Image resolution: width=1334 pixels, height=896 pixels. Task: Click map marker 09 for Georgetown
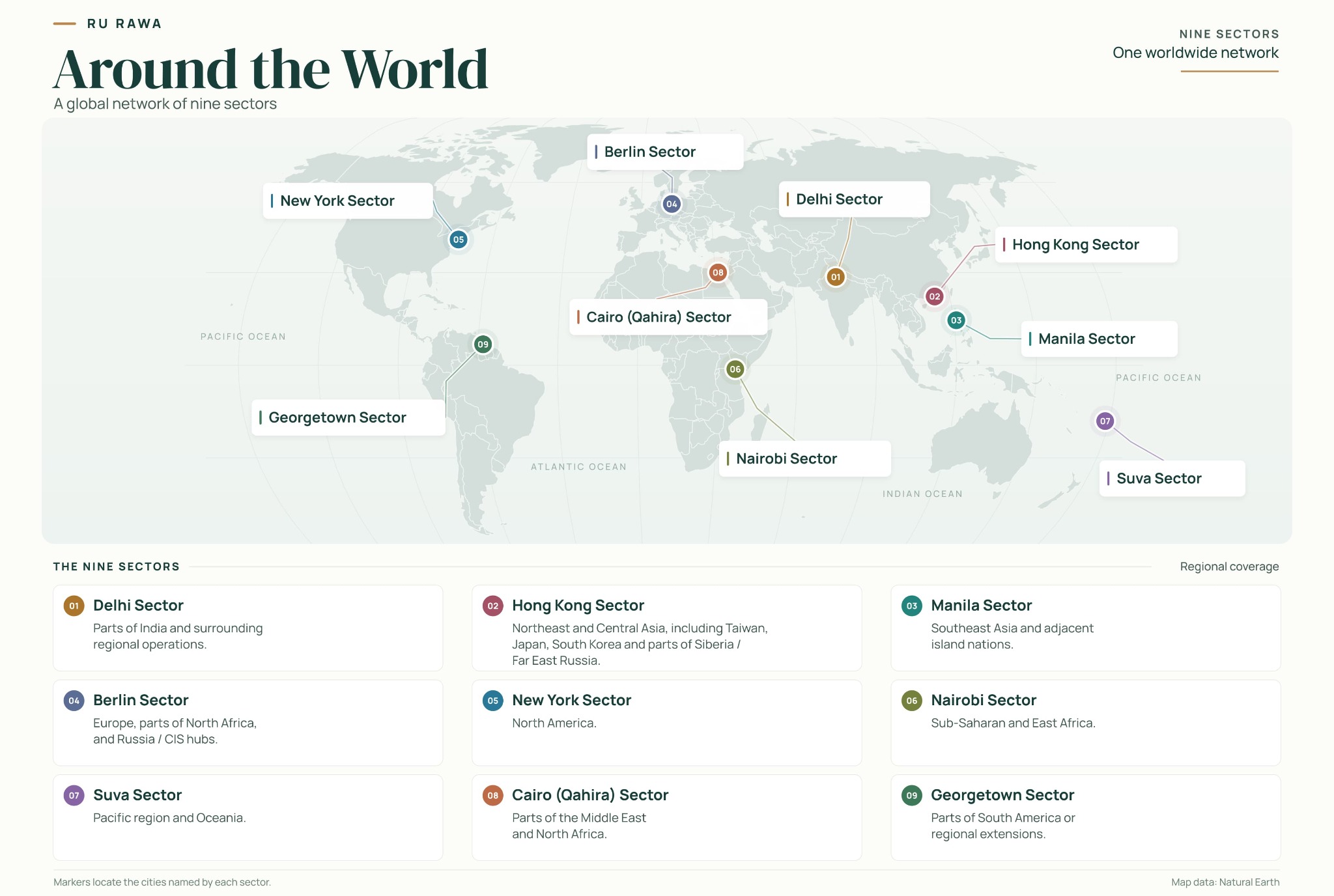[483, 344]
